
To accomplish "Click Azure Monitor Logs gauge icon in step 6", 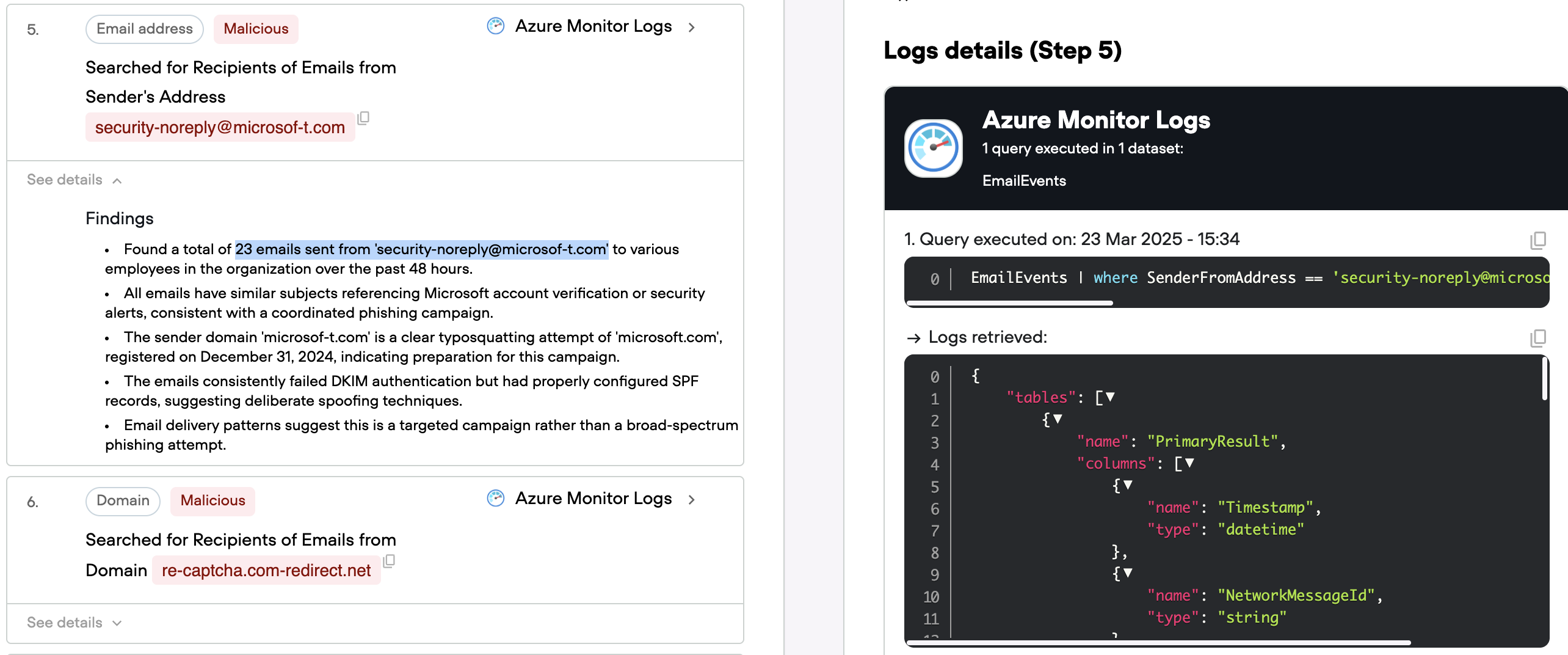I will [x=496, y=498].
